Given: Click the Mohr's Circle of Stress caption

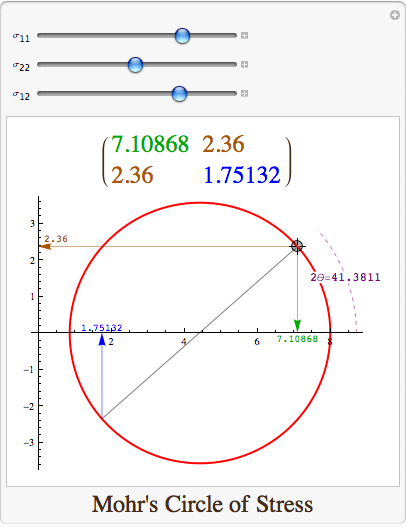Looking at the screenshot, I should pyautogui.click(x=202, y=504).
